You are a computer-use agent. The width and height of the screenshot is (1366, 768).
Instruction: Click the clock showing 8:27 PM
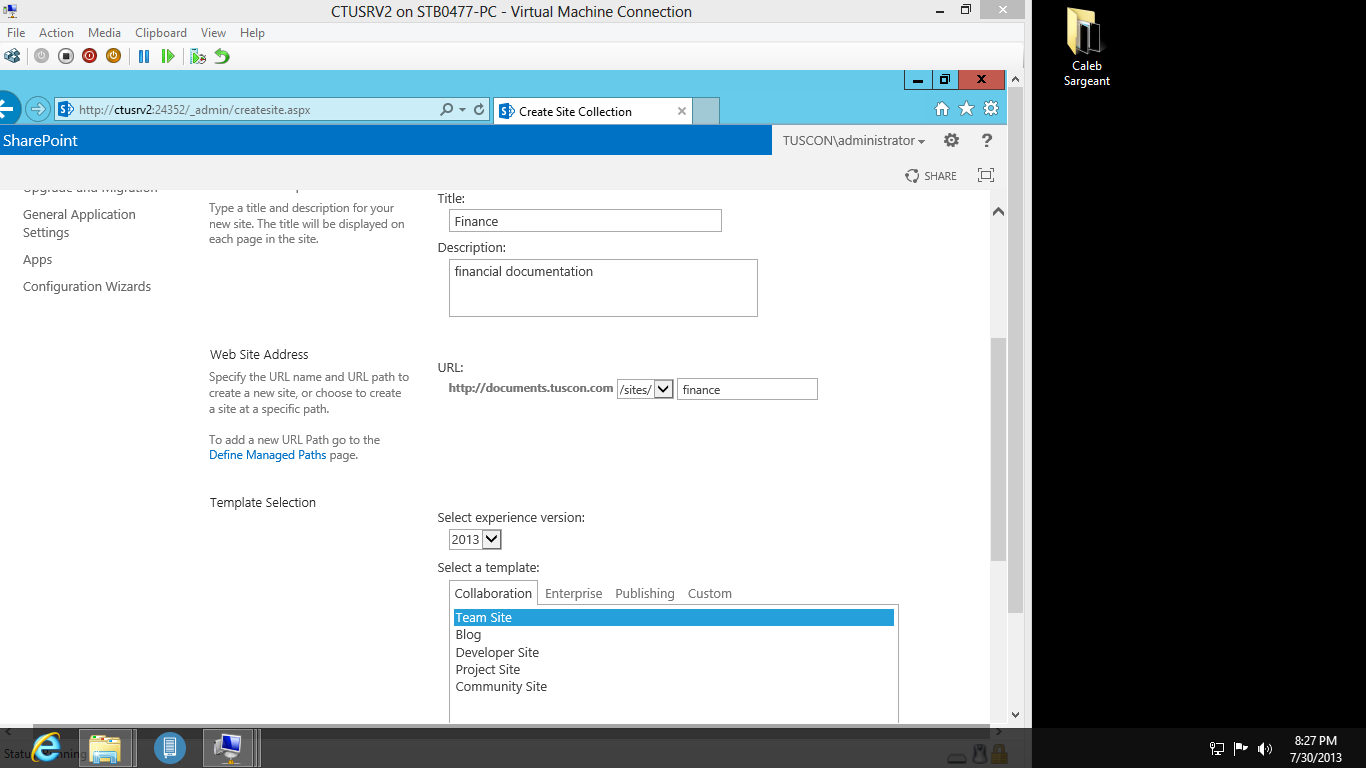click(1315, 749)
